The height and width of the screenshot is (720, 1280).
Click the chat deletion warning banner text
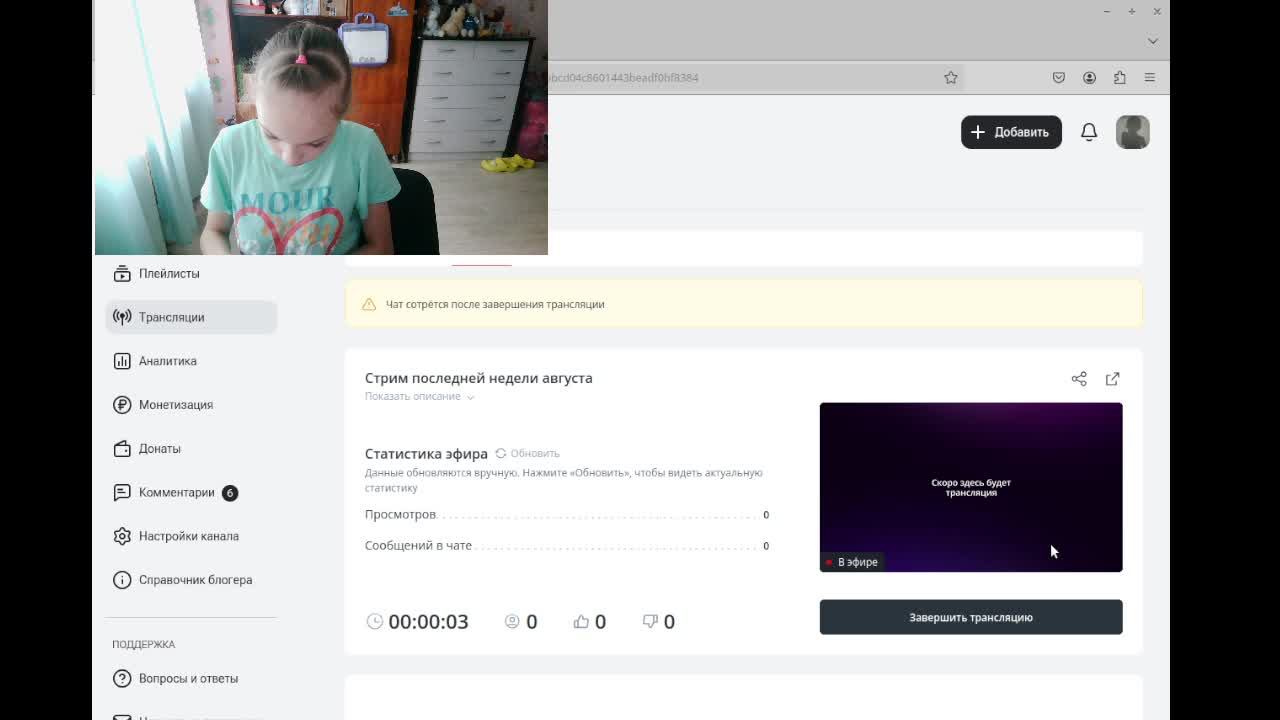coord(495,304)
